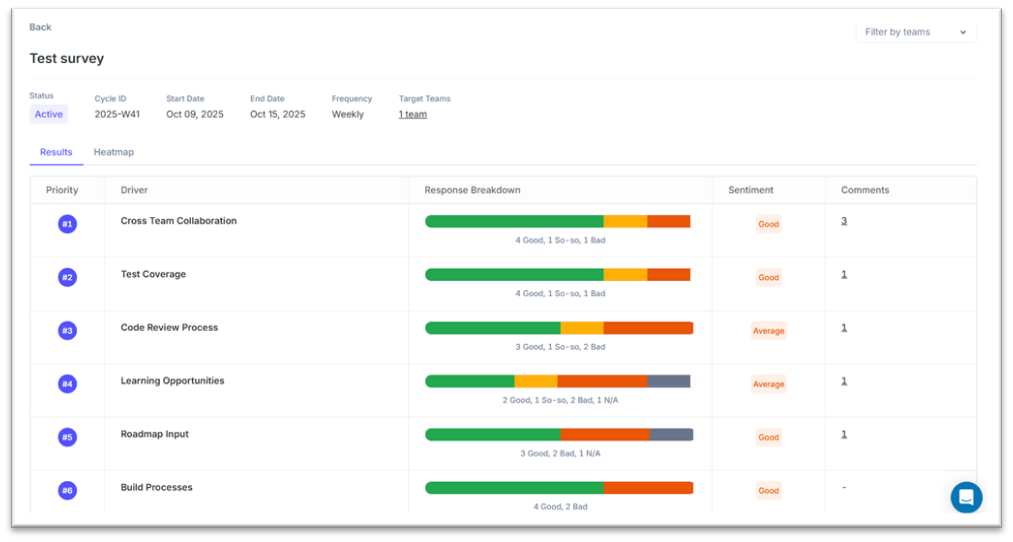Switch to the Heatmap tab
1013x542 pixels.
pos(113,152)
